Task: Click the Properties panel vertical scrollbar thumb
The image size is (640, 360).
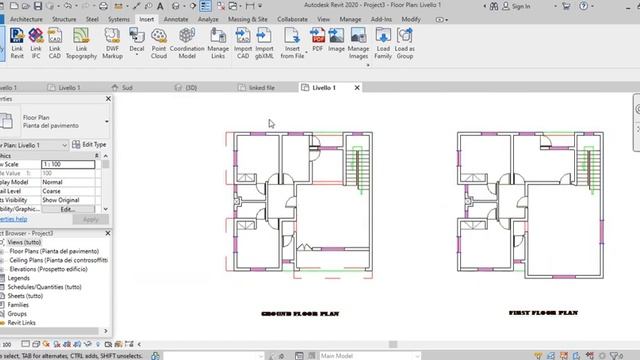Action: (x=106, y=164)
